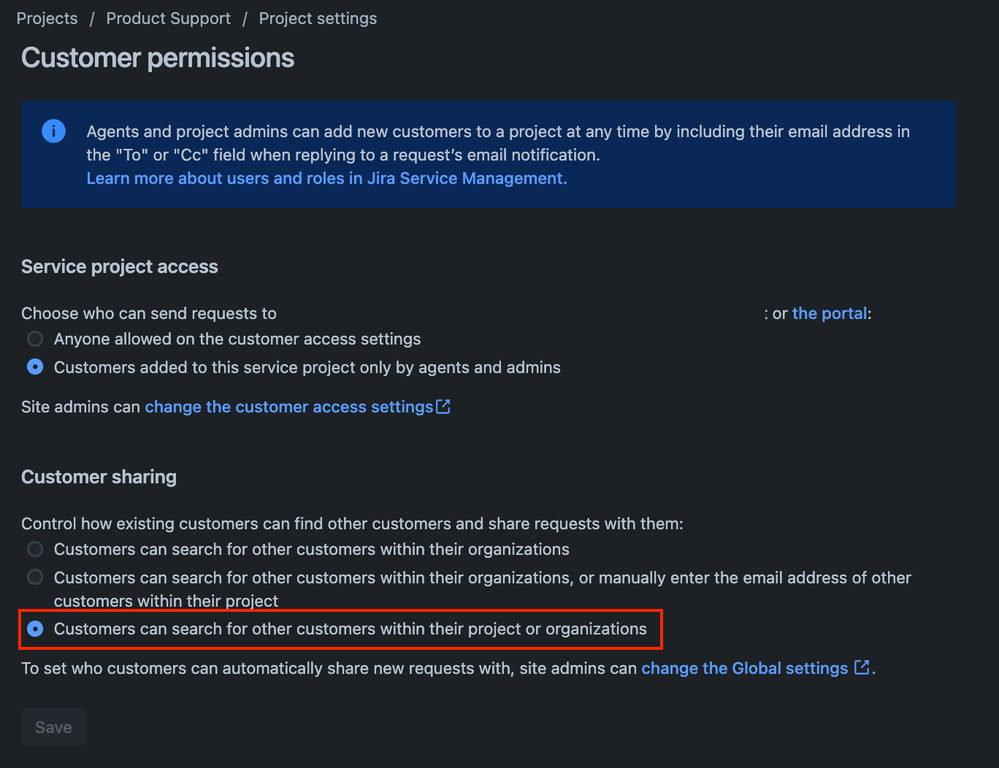
Task: Choose "search for other customers within their organizations" option
Action: click(x=35, y=549)
